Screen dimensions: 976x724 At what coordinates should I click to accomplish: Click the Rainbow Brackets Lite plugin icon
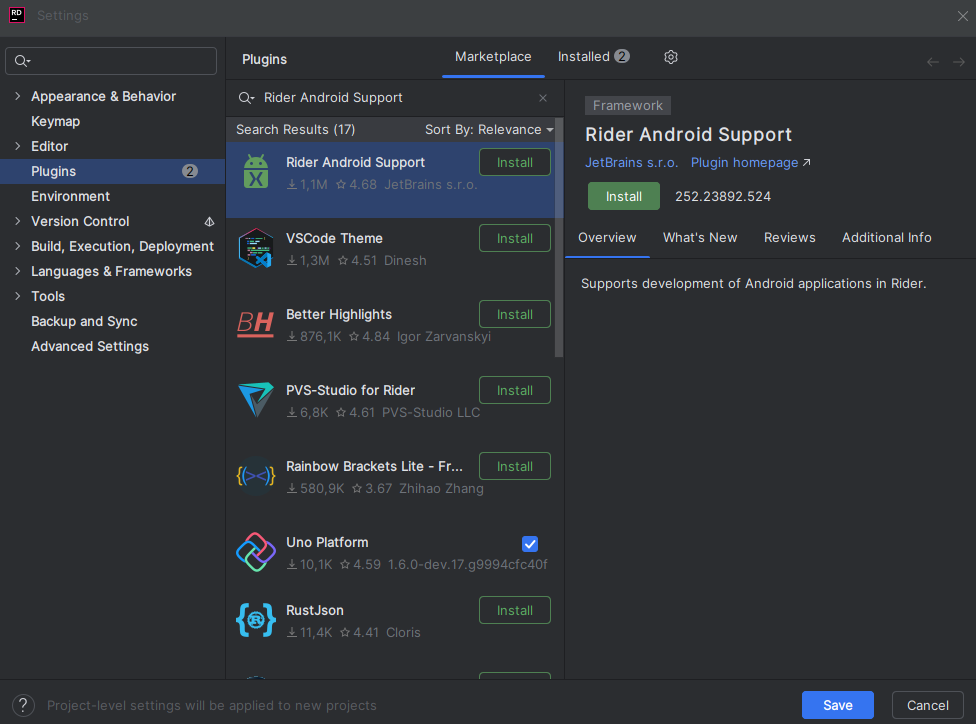[x=256, y=476]
